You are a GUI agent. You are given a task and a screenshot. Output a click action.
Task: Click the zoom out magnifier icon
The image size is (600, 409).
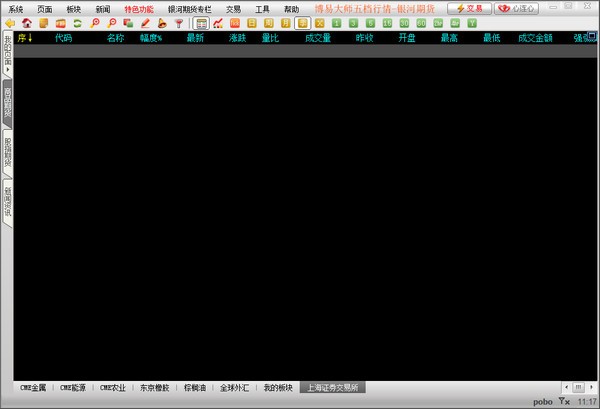click(x=111, y=23)
